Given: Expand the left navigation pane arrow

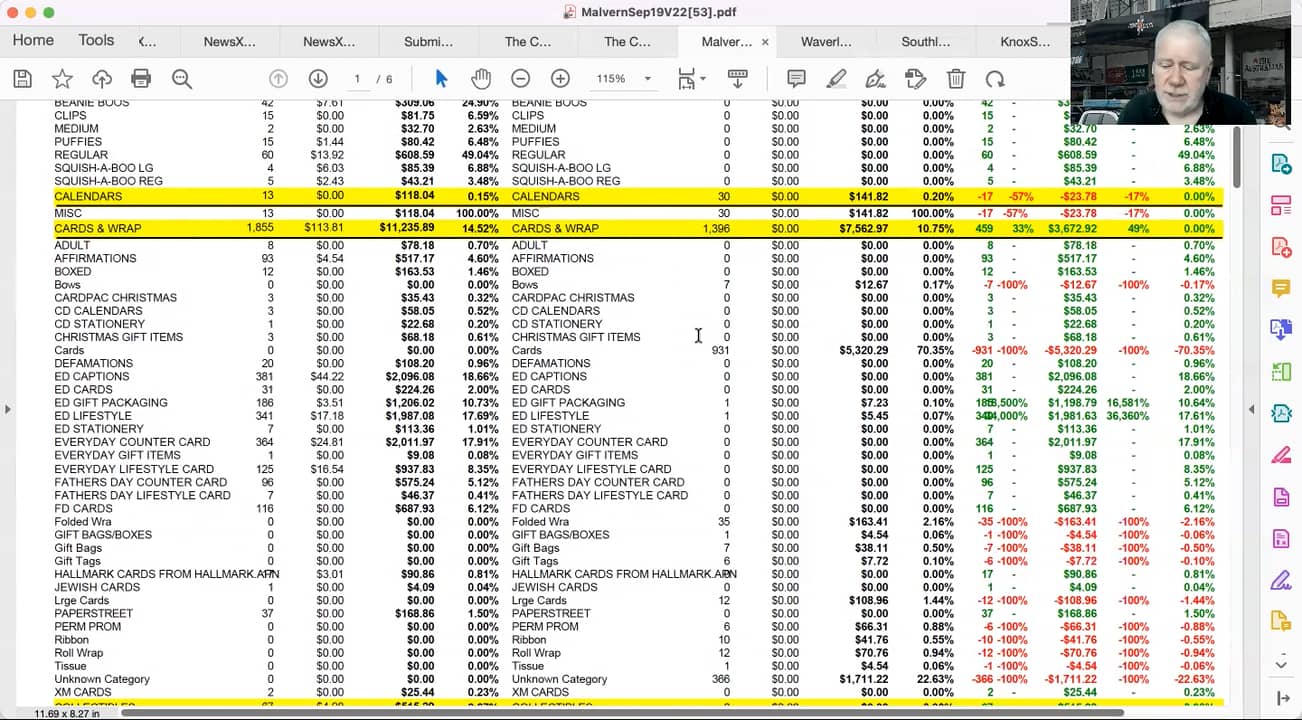Looking at the screenshot, I should (x=7, y=409).
